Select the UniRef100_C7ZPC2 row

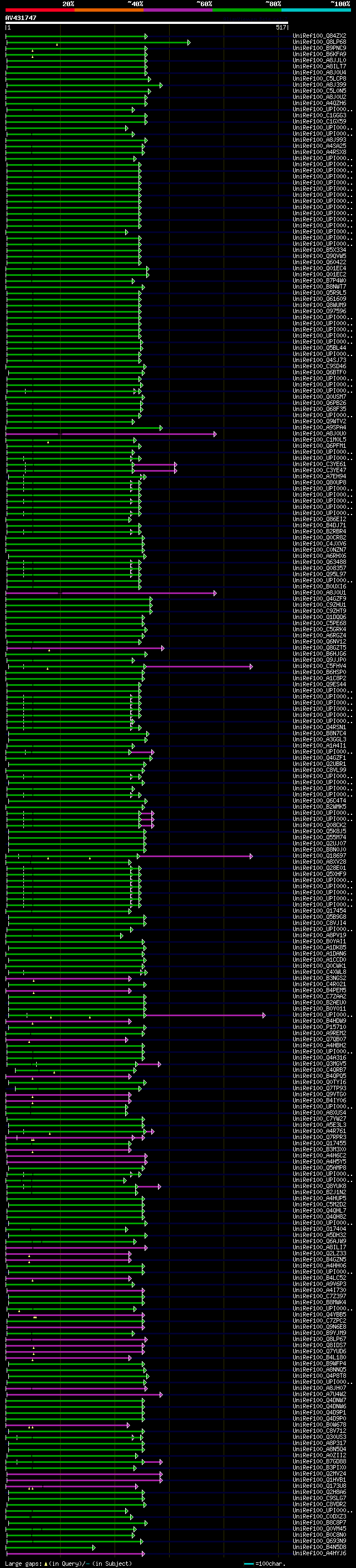pyautogui.click(x=319, y=1321)
